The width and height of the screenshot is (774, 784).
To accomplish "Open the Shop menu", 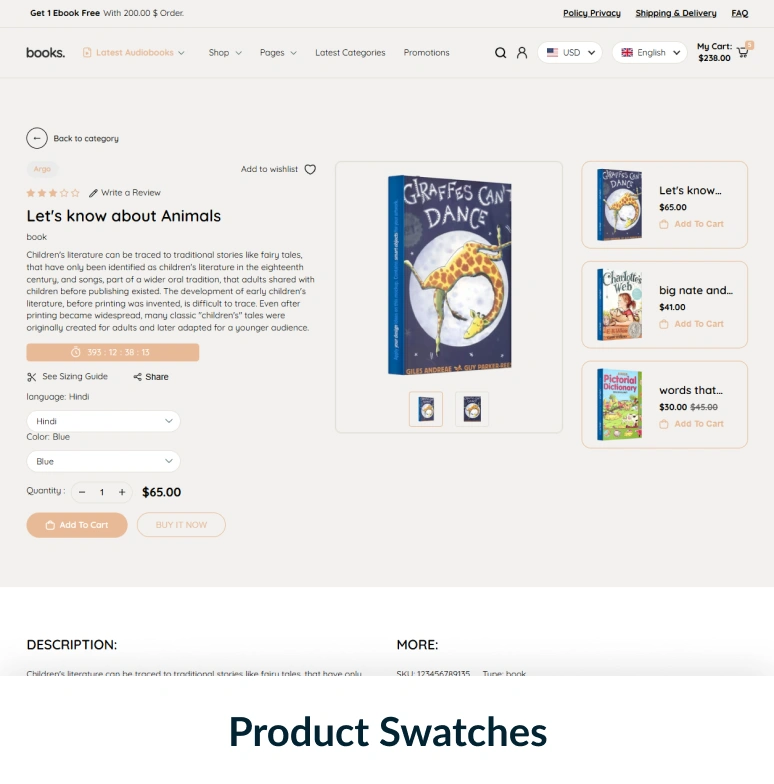I will point(225,52).
